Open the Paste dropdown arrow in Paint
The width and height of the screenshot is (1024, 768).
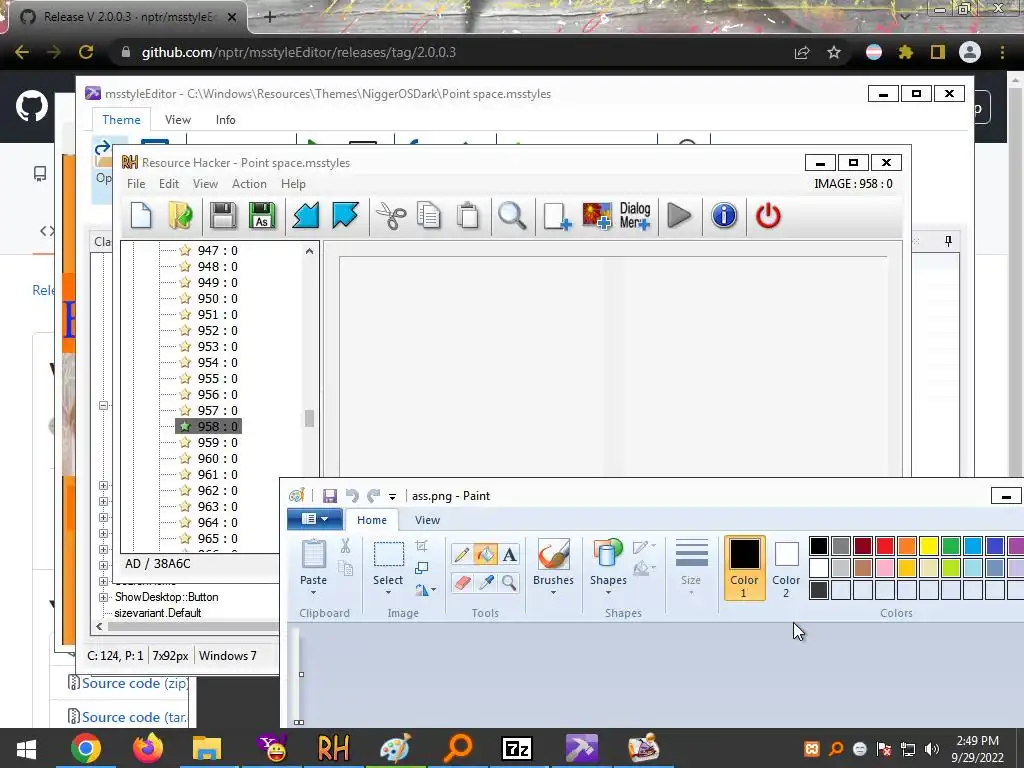[313, 593]
